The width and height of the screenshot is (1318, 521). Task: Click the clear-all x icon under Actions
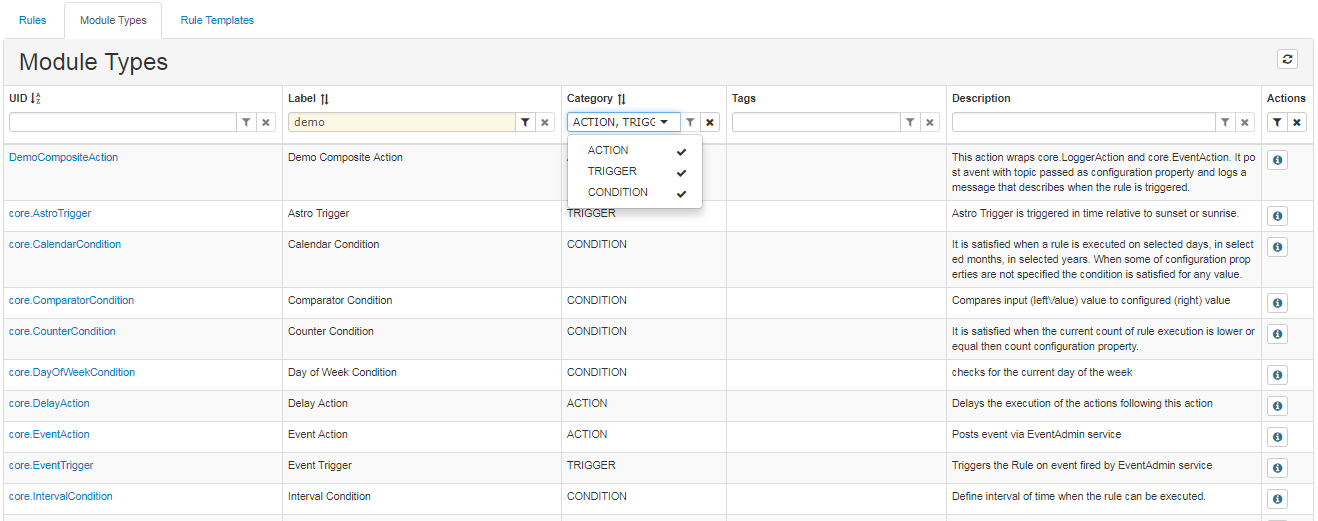[x=1297, y=122]
